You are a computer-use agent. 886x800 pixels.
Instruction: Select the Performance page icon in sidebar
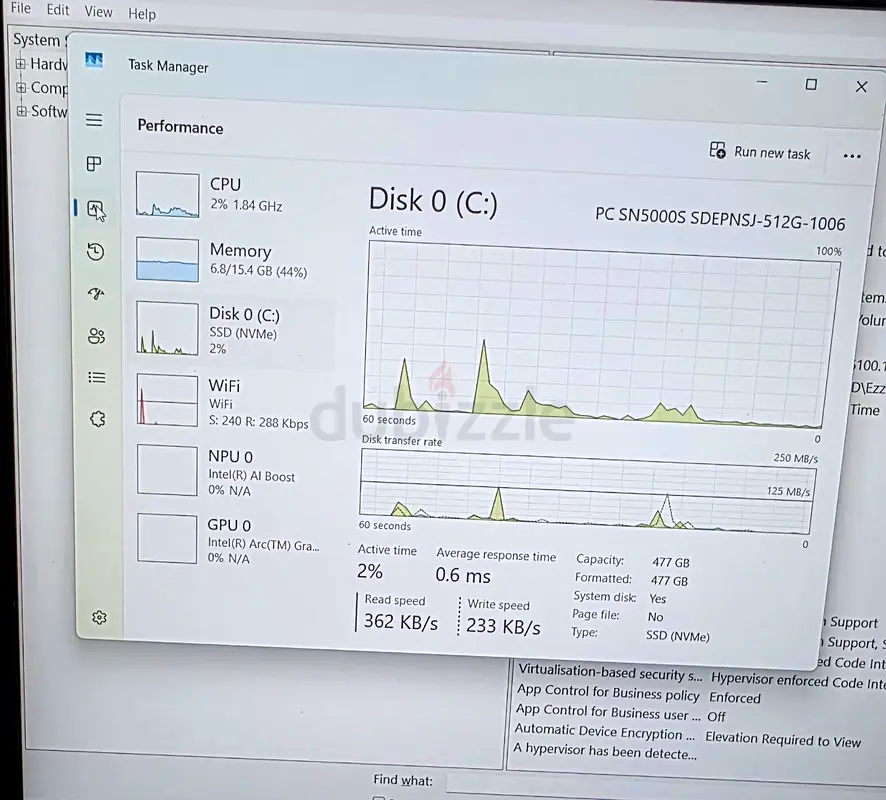[x=95, y=209]
